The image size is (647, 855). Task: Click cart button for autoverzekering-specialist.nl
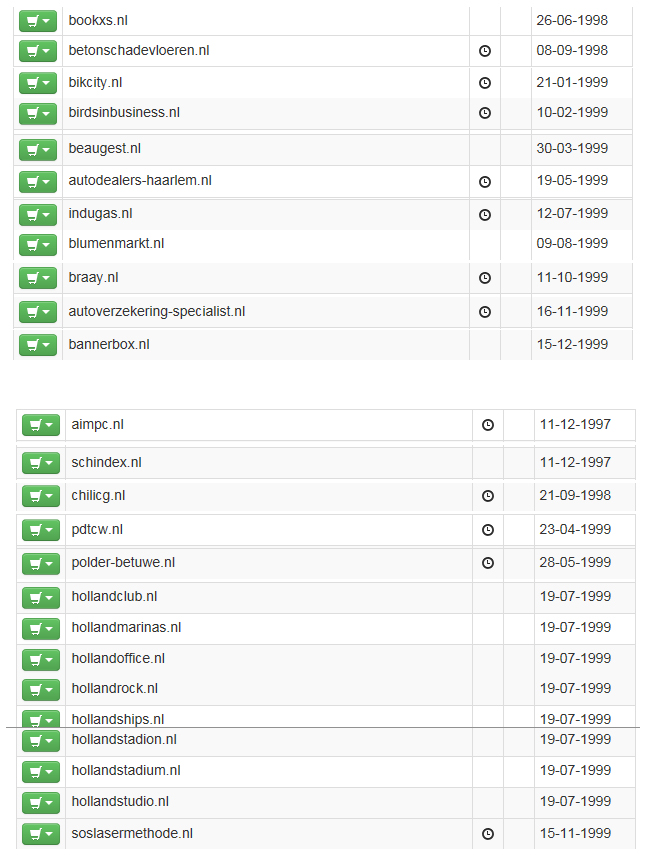point(38,312)
